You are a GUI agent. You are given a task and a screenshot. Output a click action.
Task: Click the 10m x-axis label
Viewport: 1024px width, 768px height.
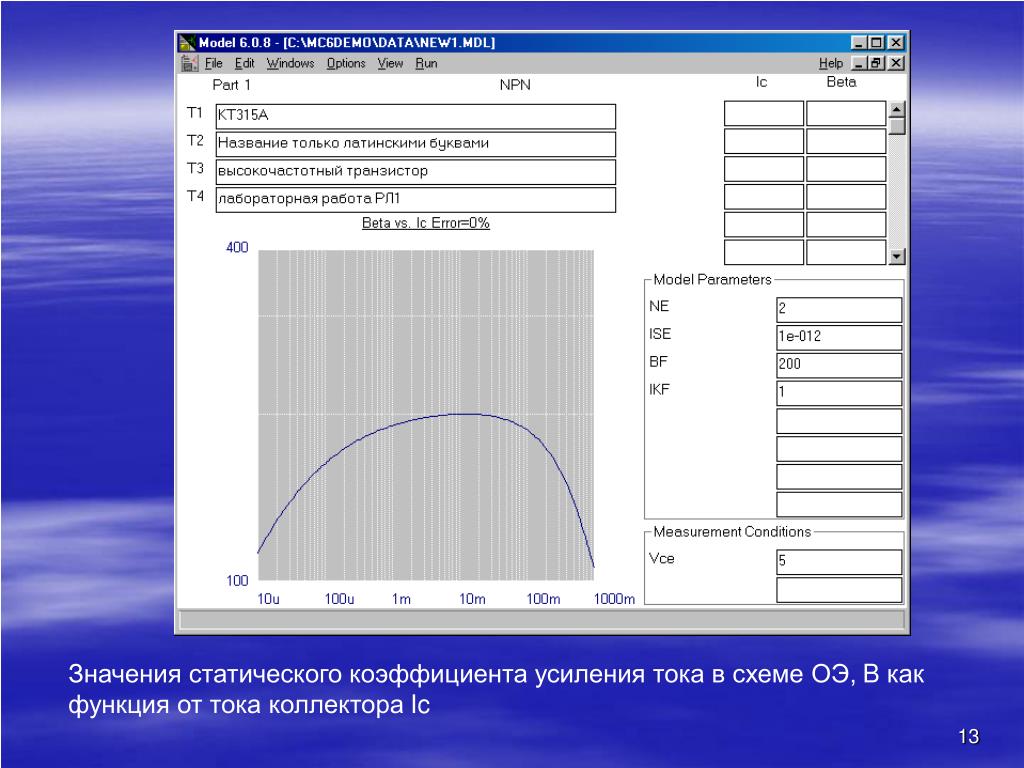point(472,599)
